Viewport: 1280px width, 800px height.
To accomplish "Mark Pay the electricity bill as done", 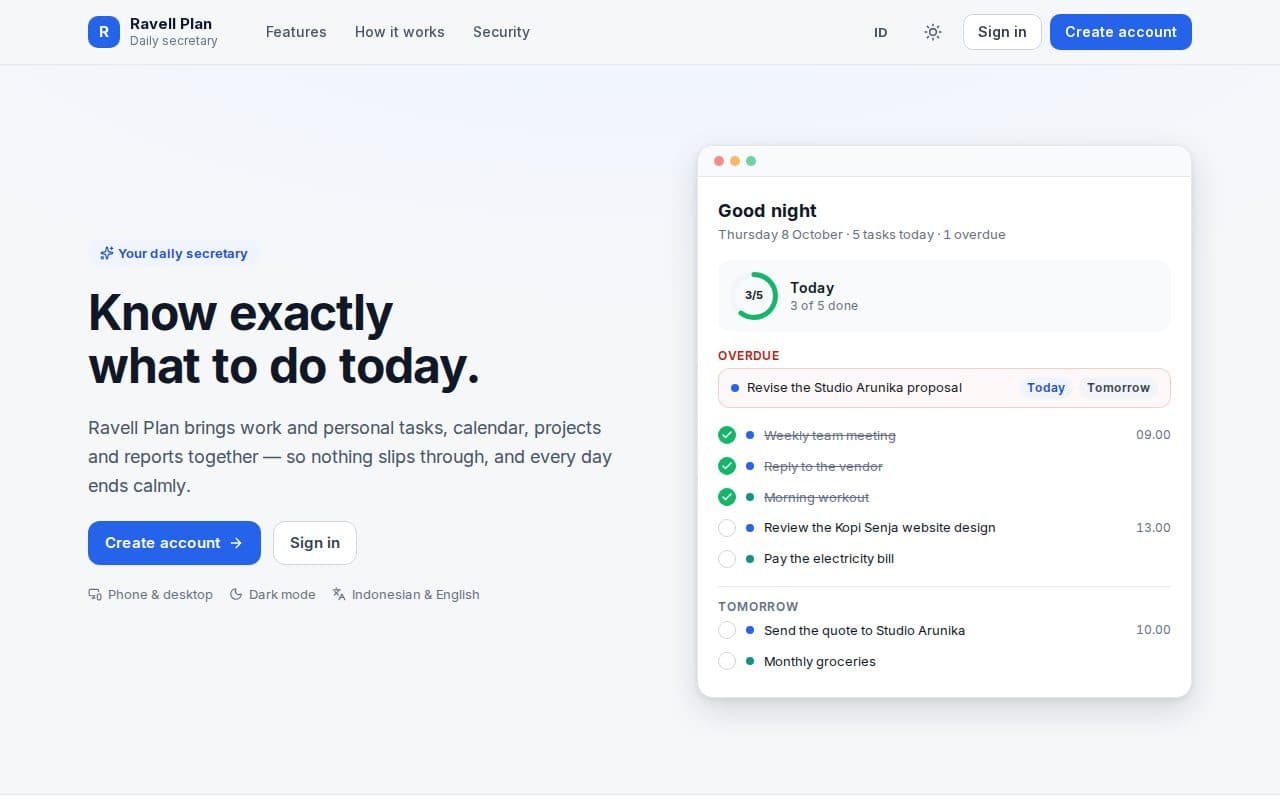I will coord(727,559).
